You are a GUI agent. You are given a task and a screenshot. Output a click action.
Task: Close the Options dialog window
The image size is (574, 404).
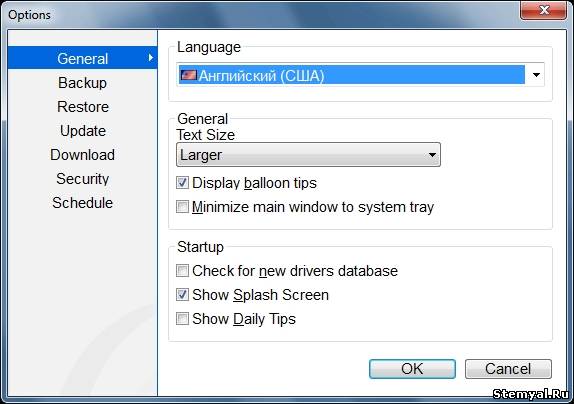click(x=543, y=10)
